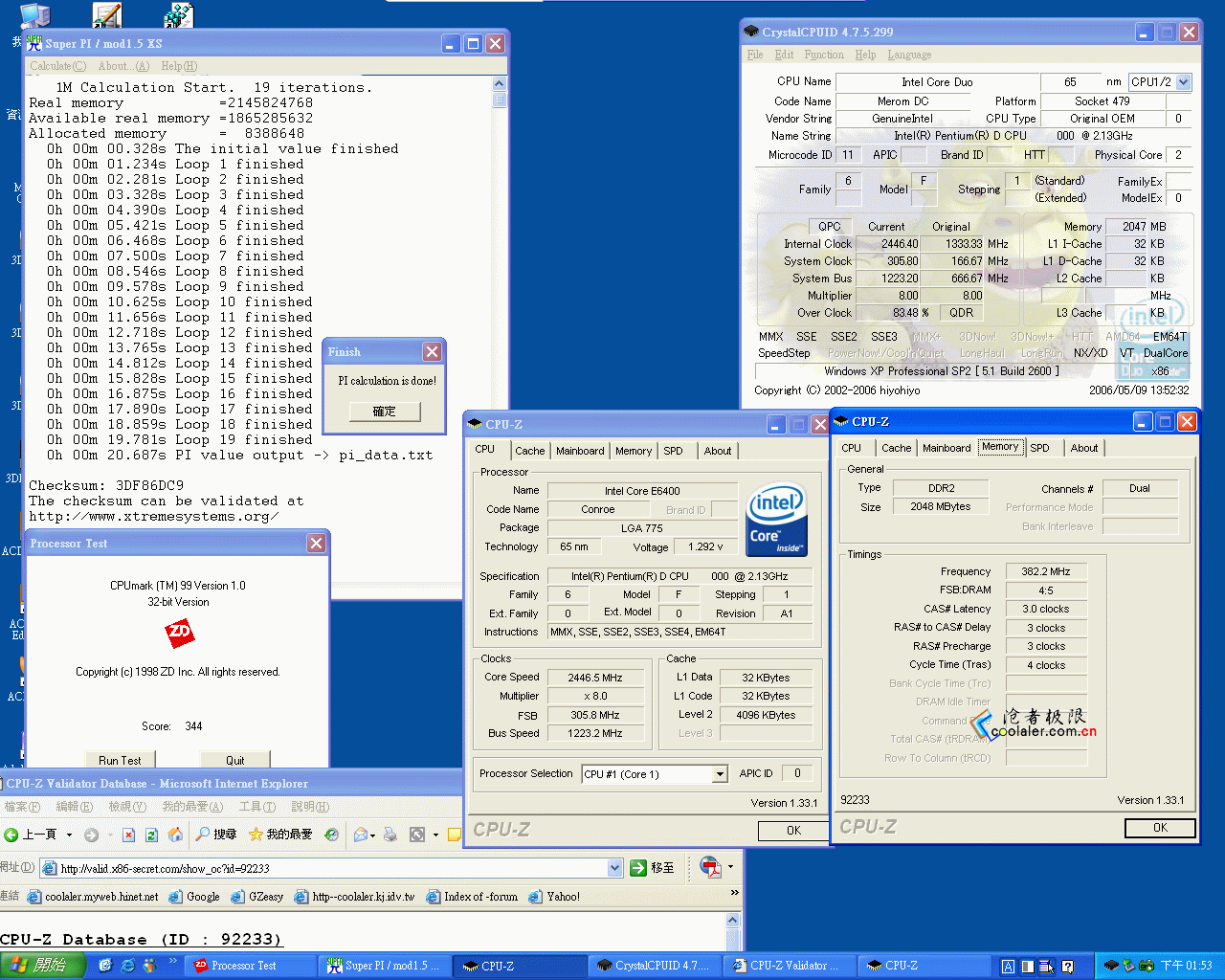
Task: Click the IE Mail envelope icon
Action: pos(361,835)
